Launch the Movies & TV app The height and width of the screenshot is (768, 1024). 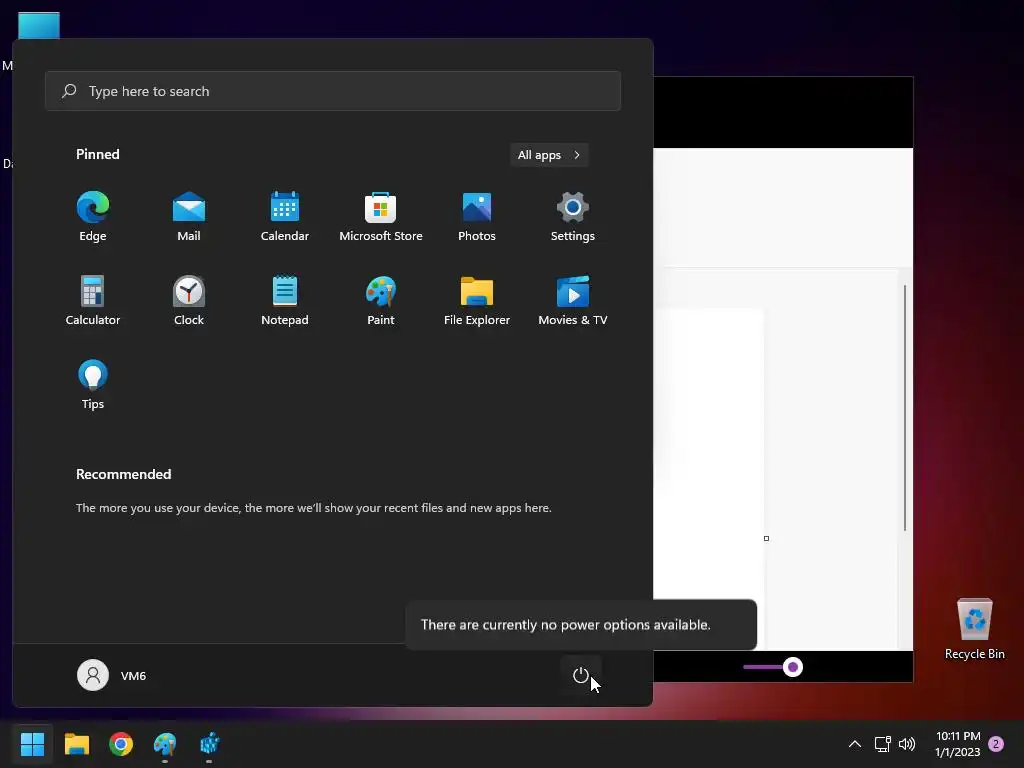pyautogui.click(x=573, y=300)
